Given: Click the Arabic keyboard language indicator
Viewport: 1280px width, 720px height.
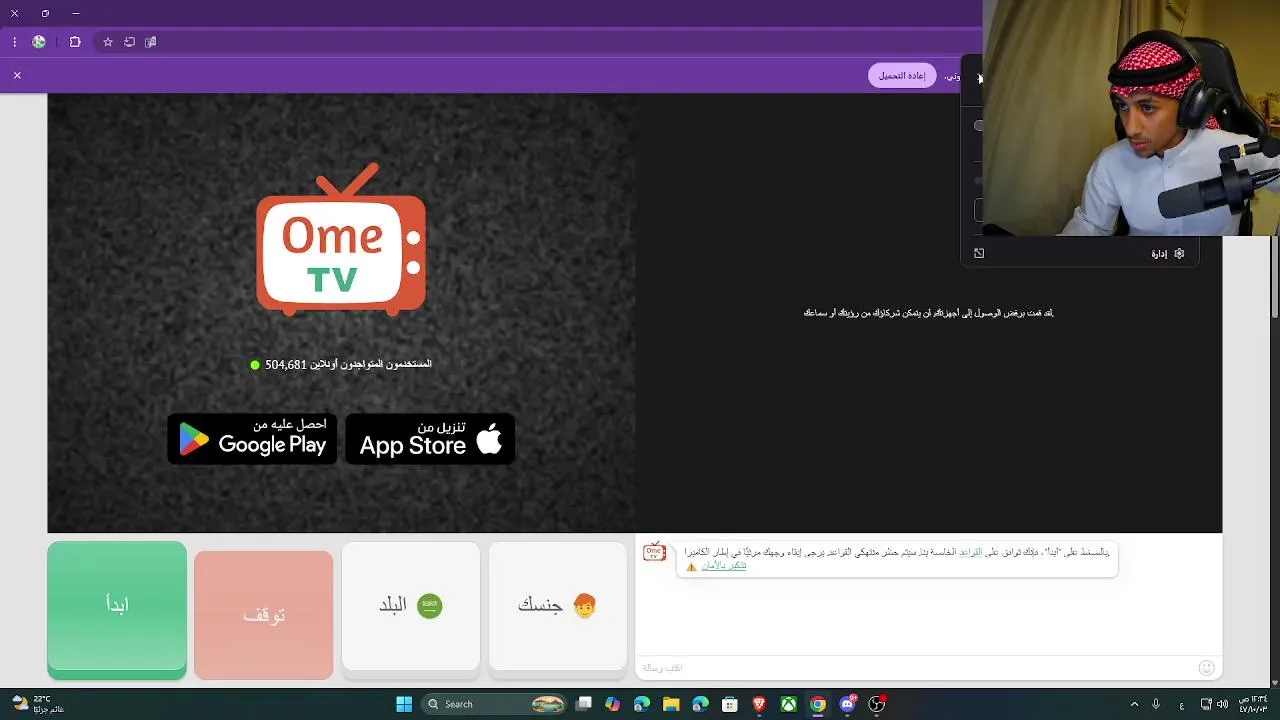Looking at the screenshot, I should click(1182, 705).
